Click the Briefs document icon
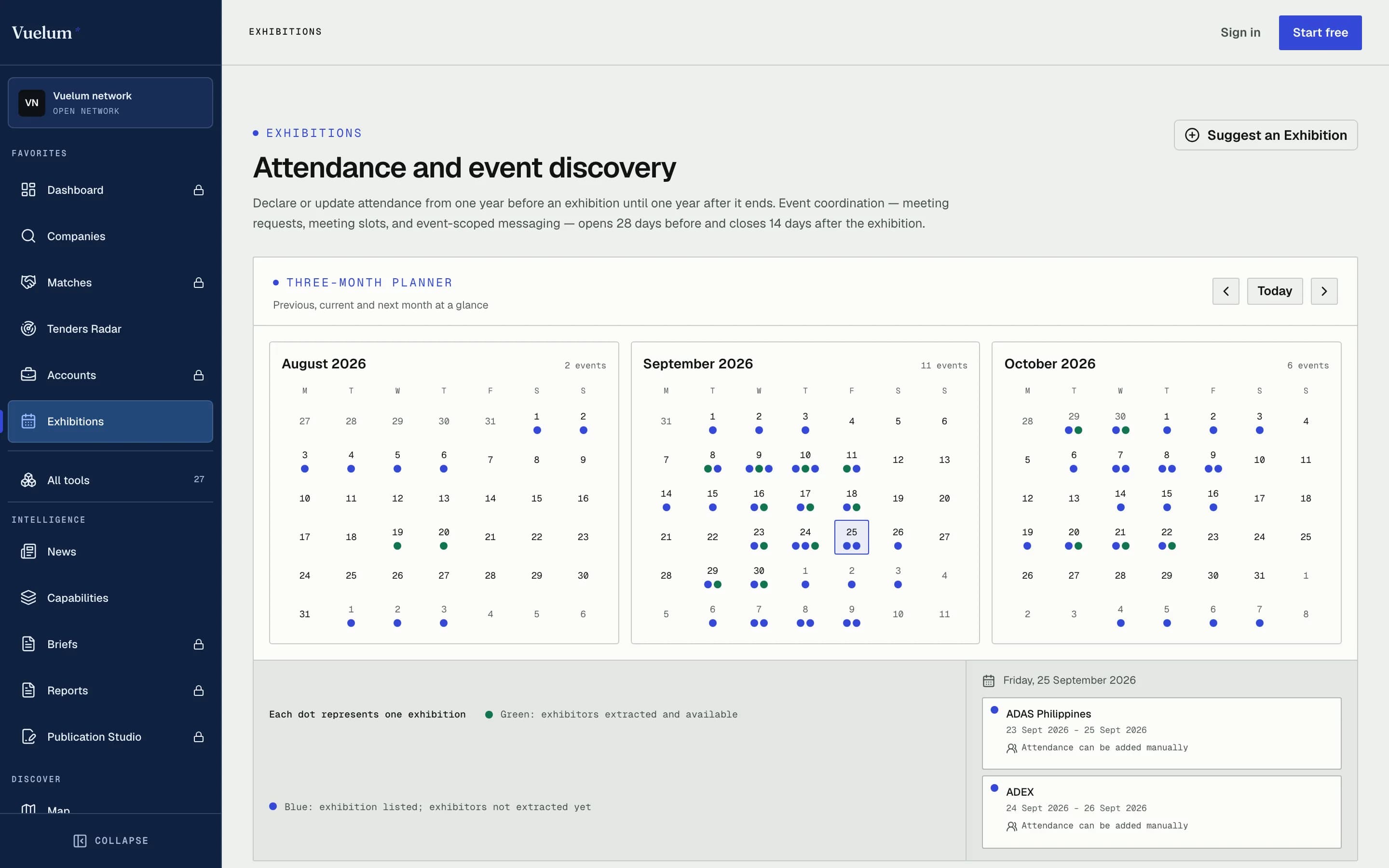 pyautogui.click(x=28, y=644)
